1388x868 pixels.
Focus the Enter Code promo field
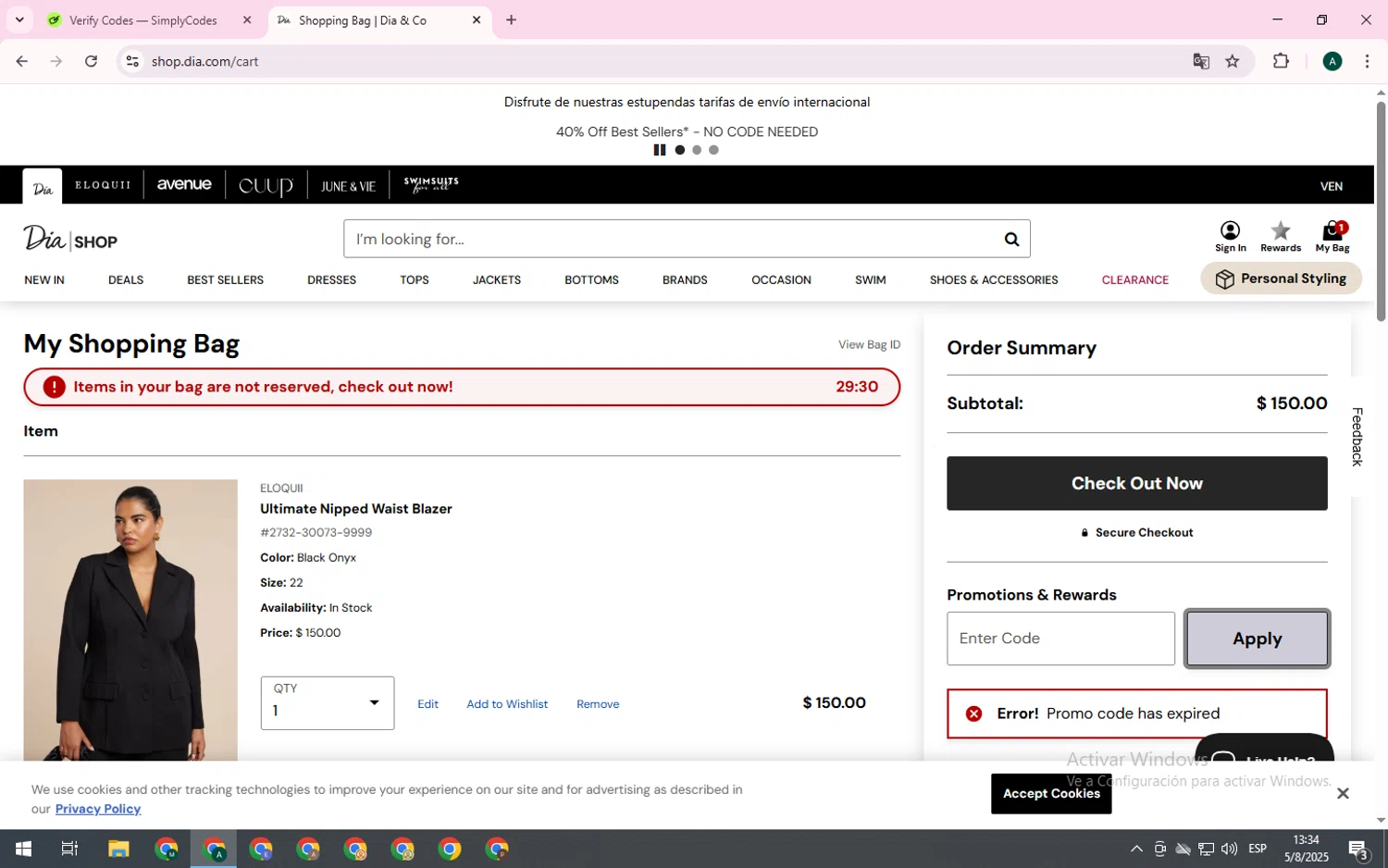point(1060,639)
